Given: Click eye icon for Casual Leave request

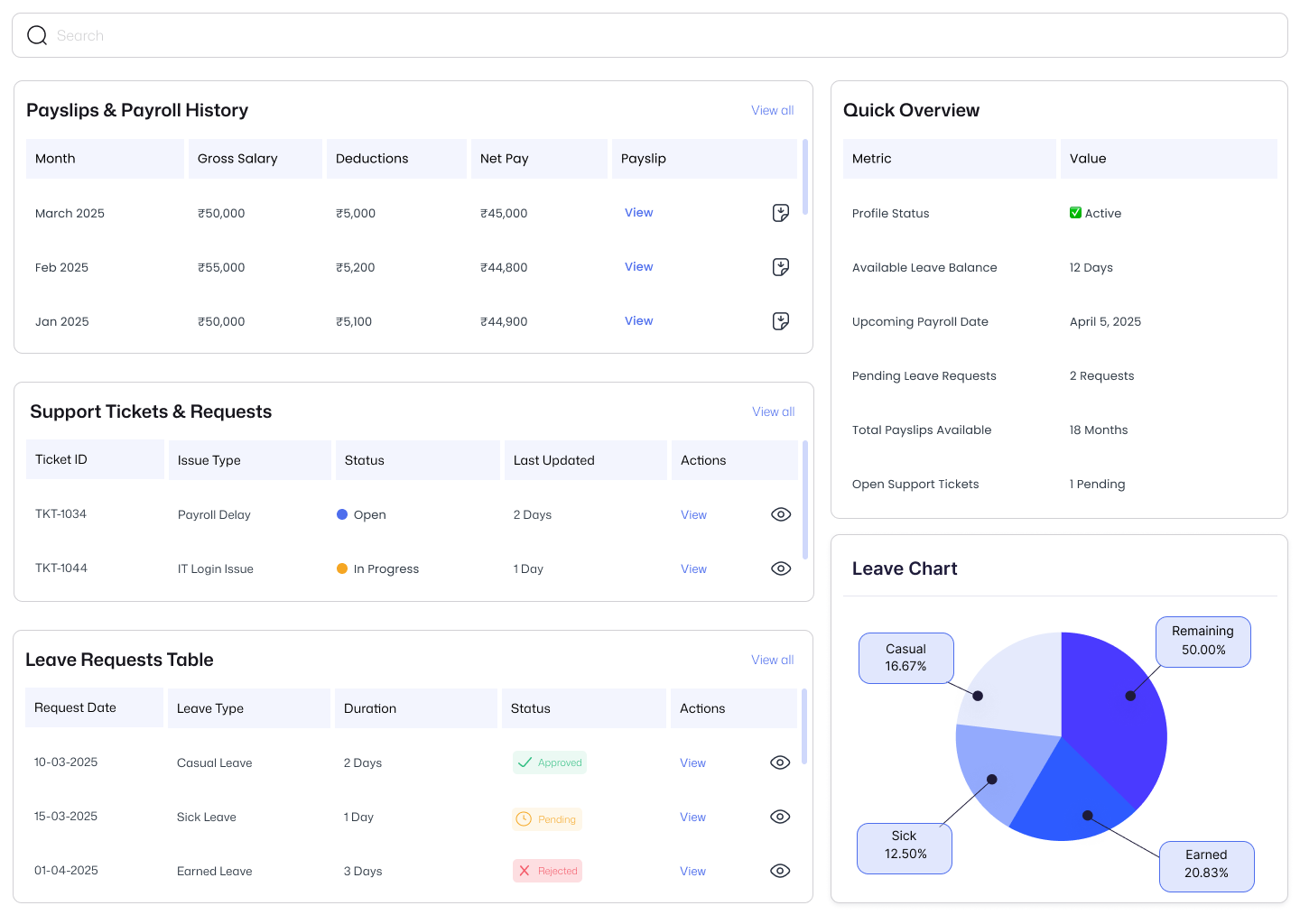Looking at the screenshot, I should coord(780,762).
